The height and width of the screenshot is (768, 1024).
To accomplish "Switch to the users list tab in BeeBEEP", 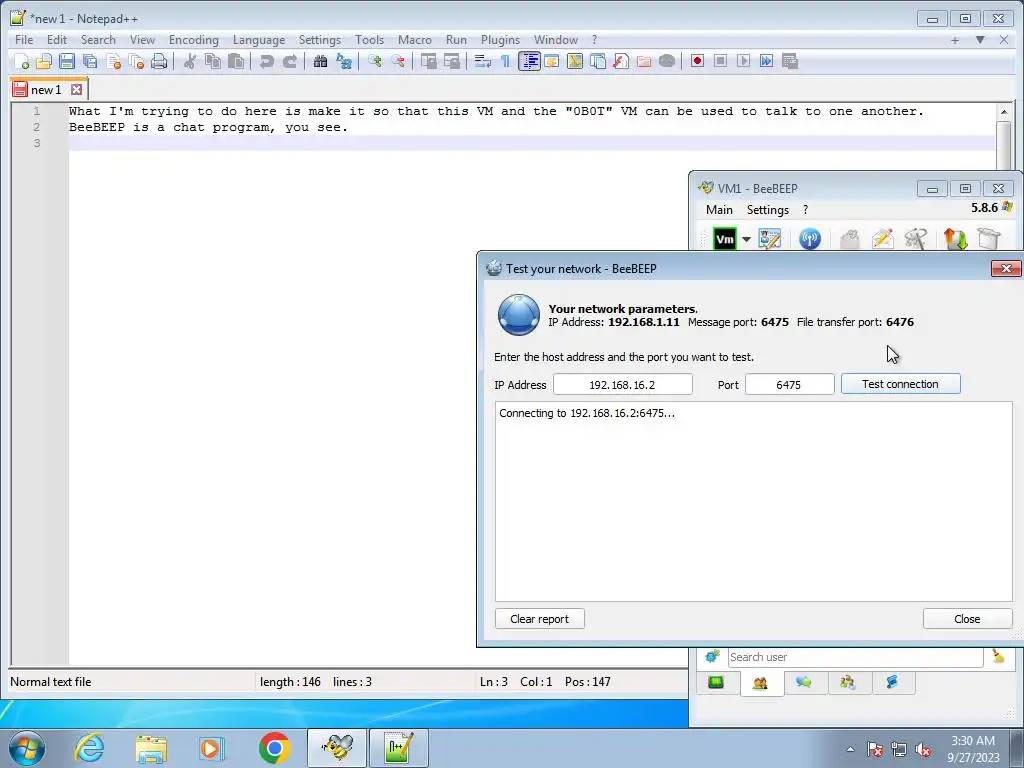I will pos(760,683).
